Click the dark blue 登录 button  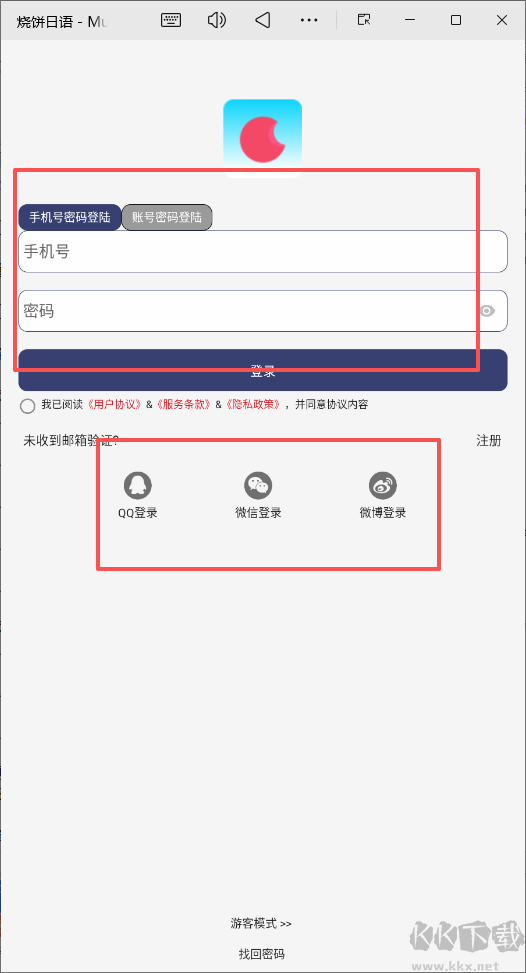[x=263, y=370]
